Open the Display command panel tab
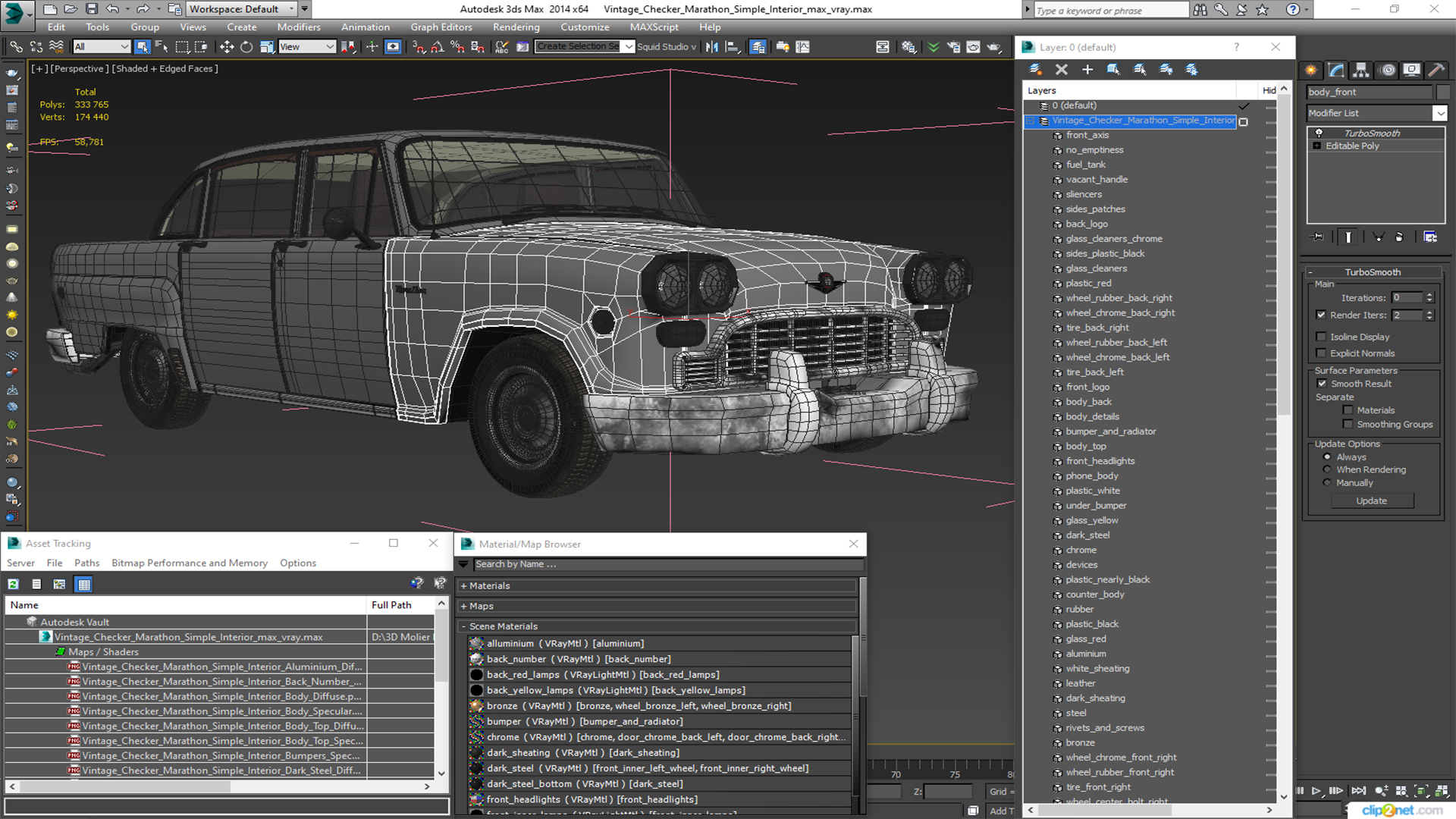This screenshot has width=1456, height=819. [1411, 70]
